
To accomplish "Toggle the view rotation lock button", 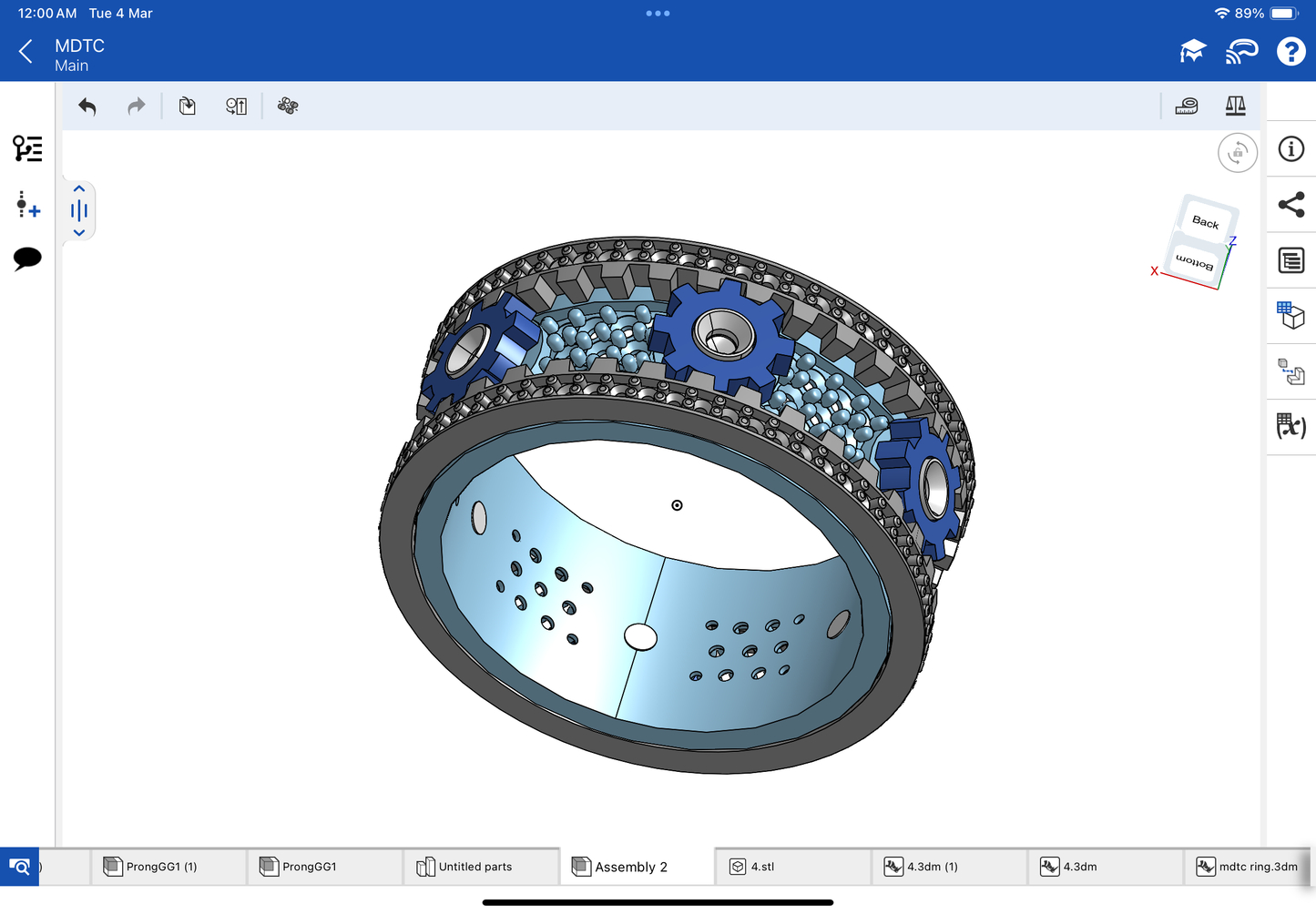I will [x=1237, y=153].
